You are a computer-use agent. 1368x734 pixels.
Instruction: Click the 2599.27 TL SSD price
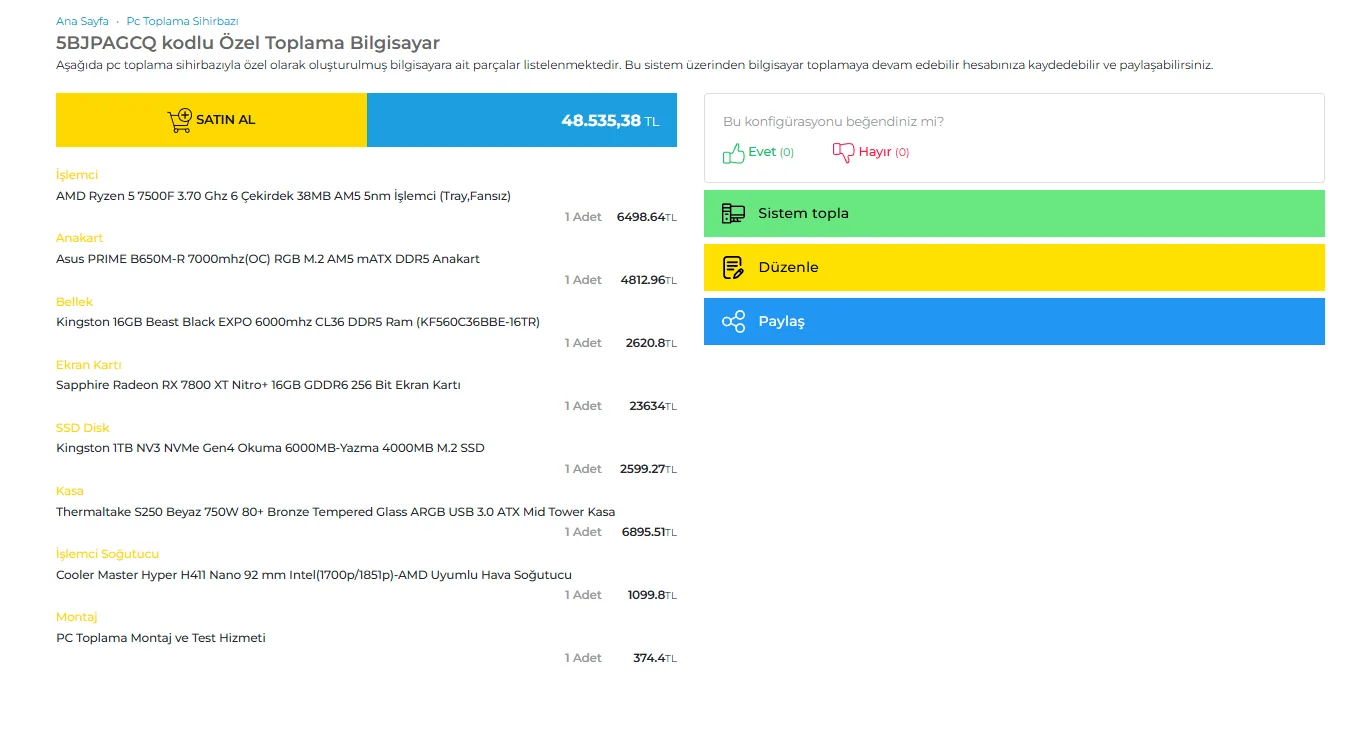point(648,469)
